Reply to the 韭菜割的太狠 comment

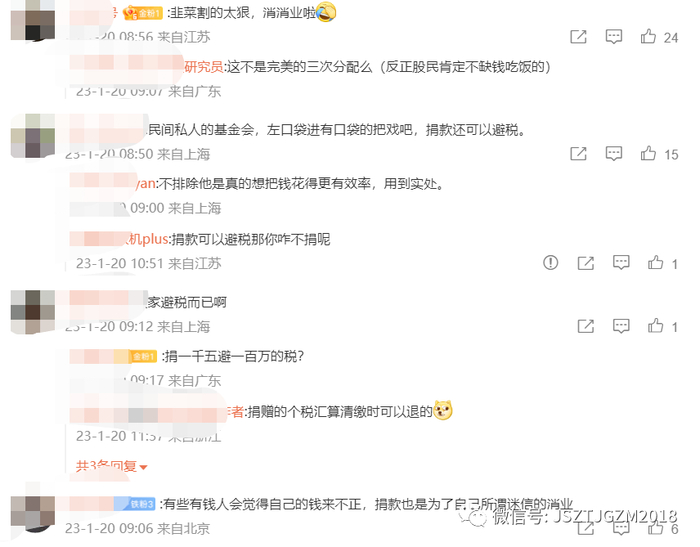click(614, 37)
